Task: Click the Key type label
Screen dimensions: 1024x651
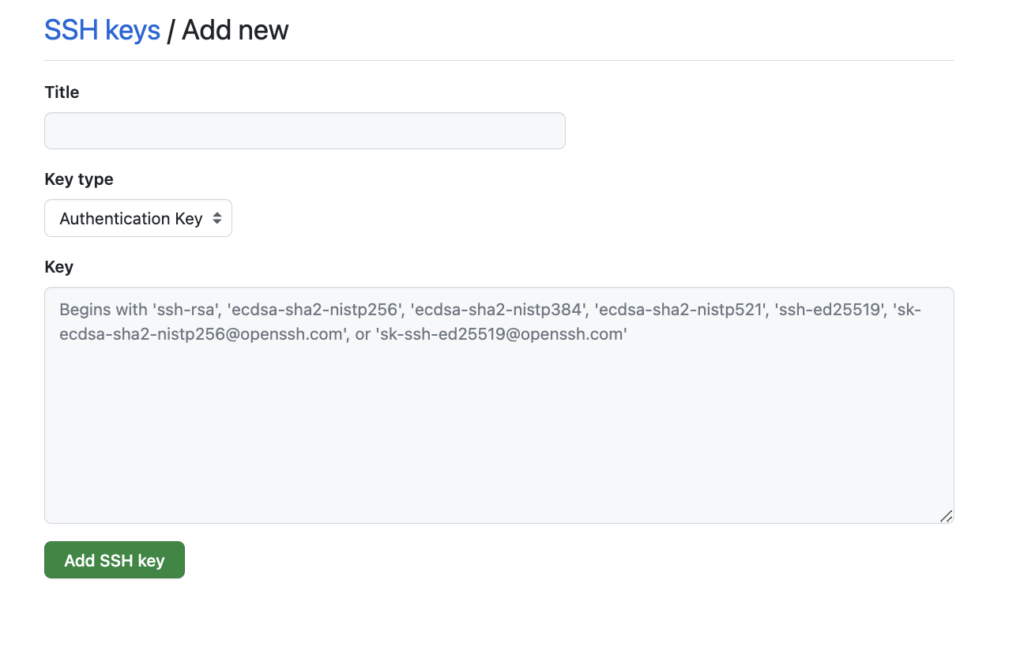Action: (78, 180)
